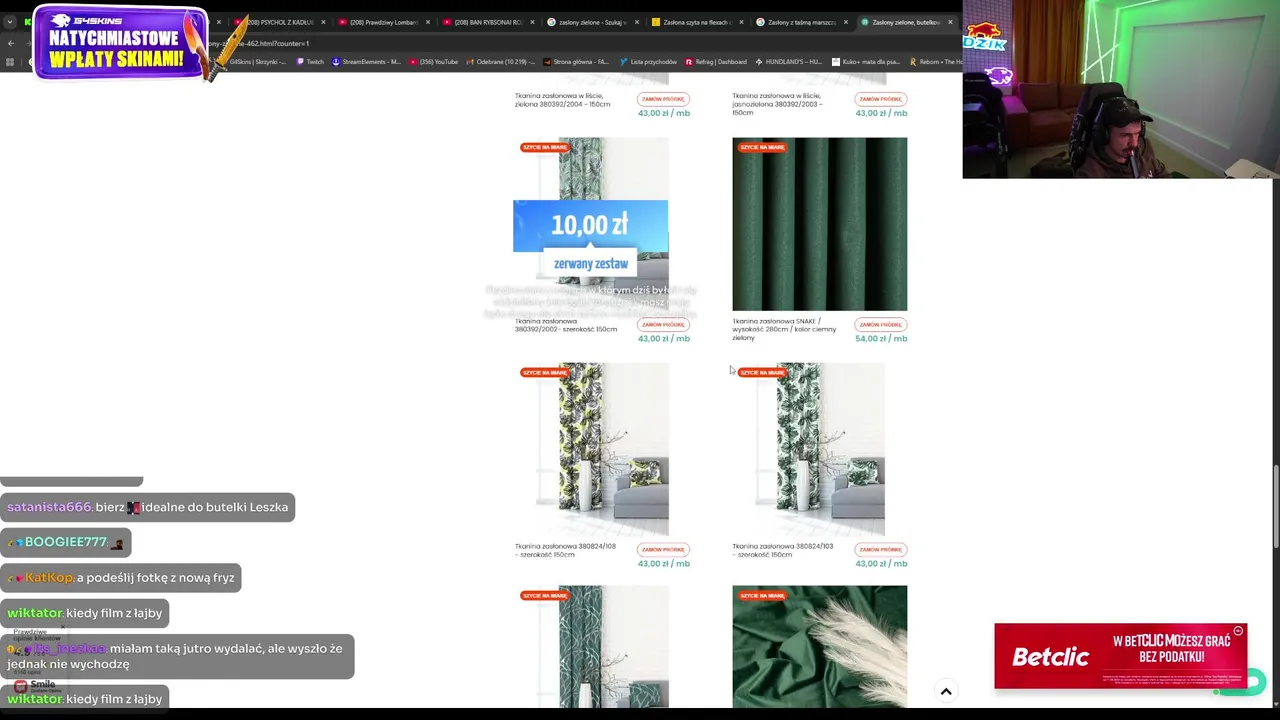The image size is (1280, 720).
Task: Click KatKop's chat message about 'nową fryz'
Action: [x=120, y=577]
